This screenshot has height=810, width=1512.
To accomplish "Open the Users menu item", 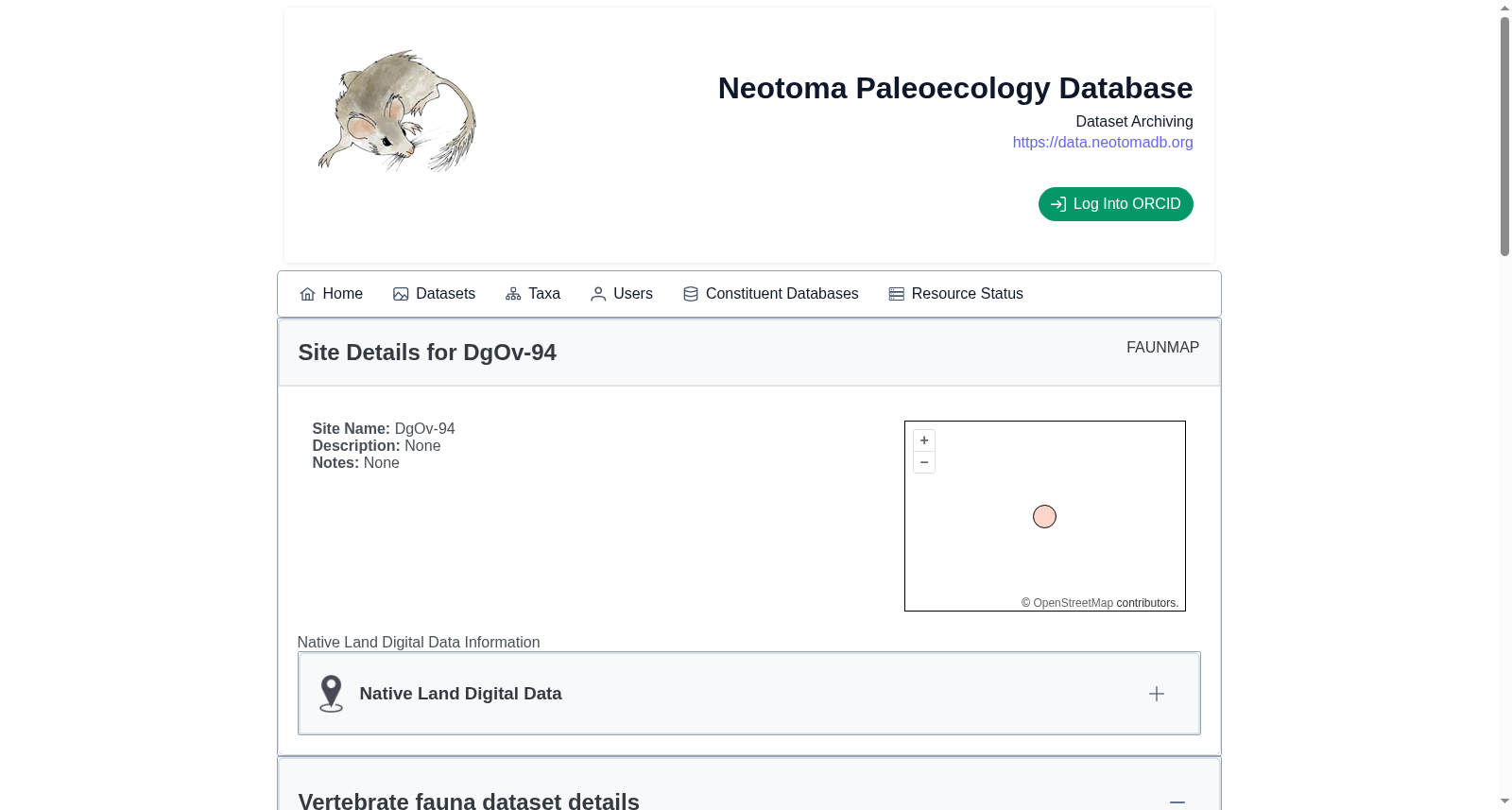I will point(622,294).
